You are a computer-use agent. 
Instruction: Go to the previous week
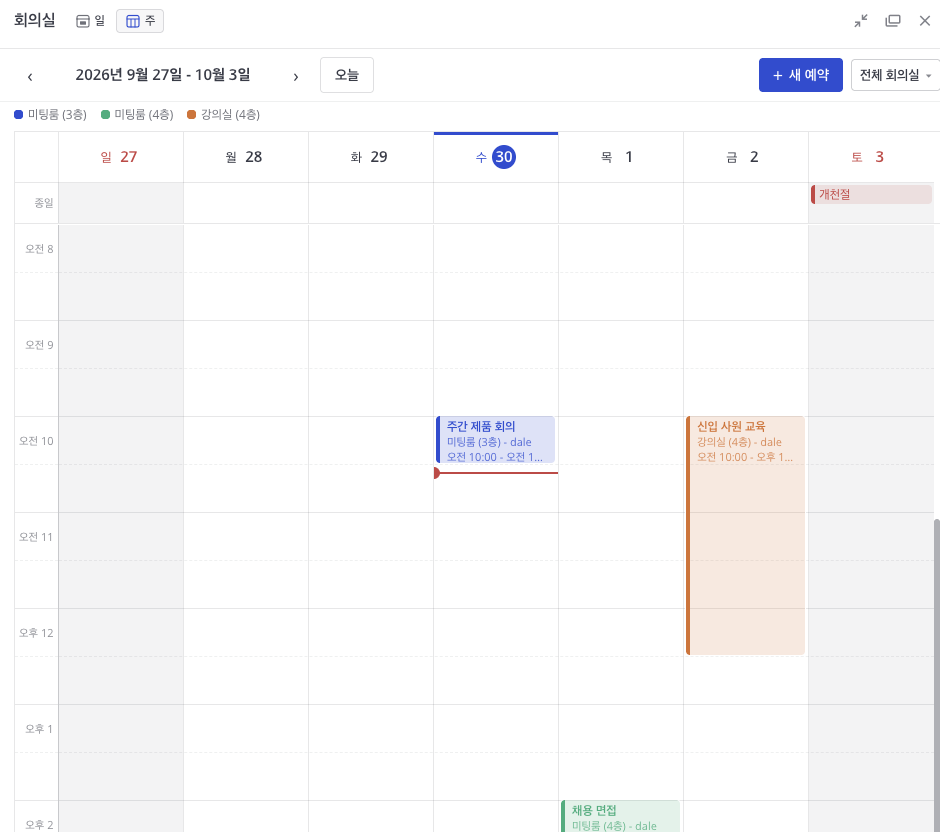pos(30,76)
